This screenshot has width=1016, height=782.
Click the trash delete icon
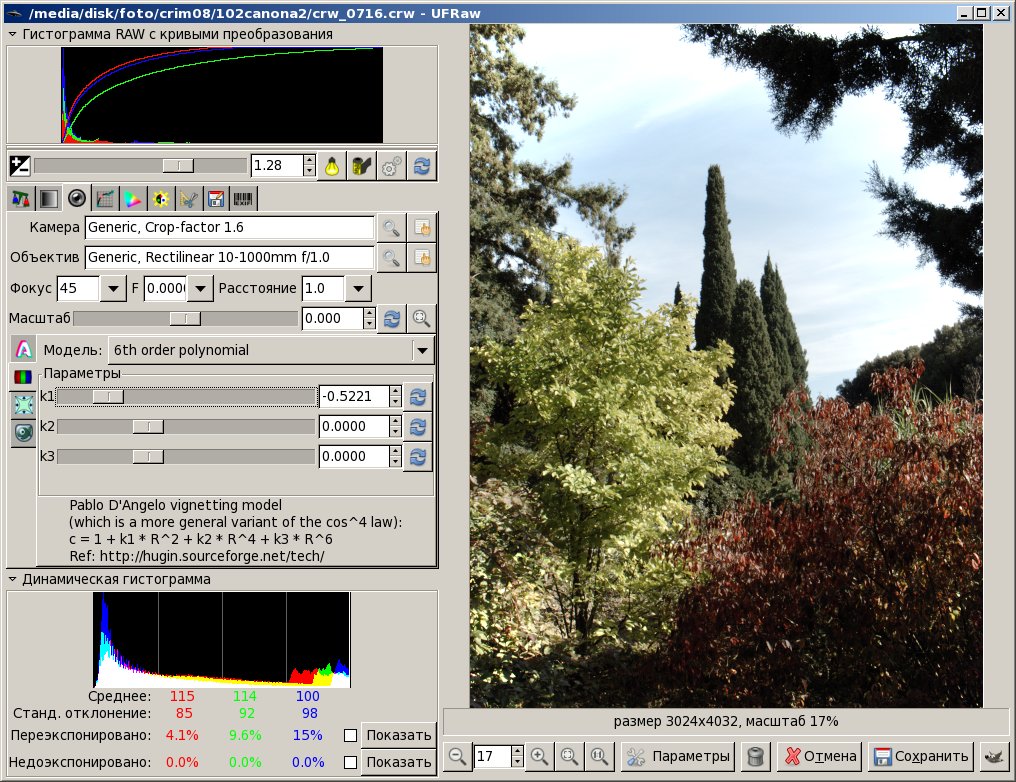(x=756, y=756)
